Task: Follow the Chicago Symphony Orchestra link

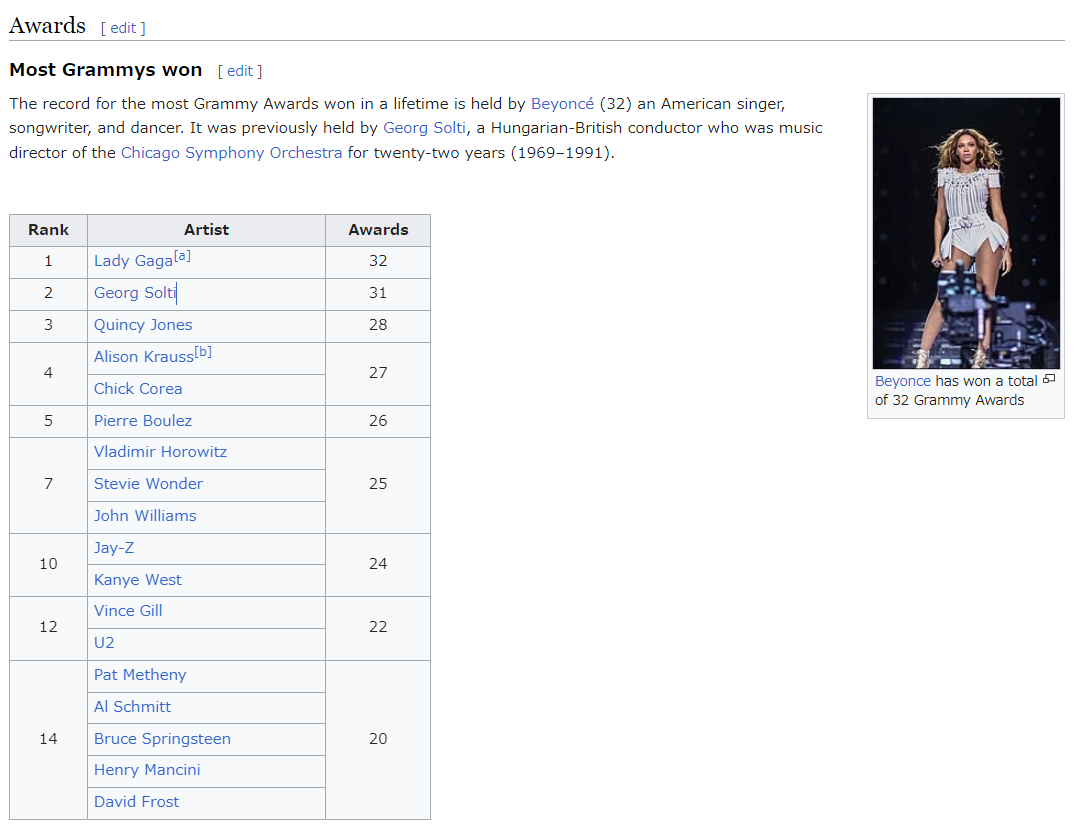Action: pos(231,153)
